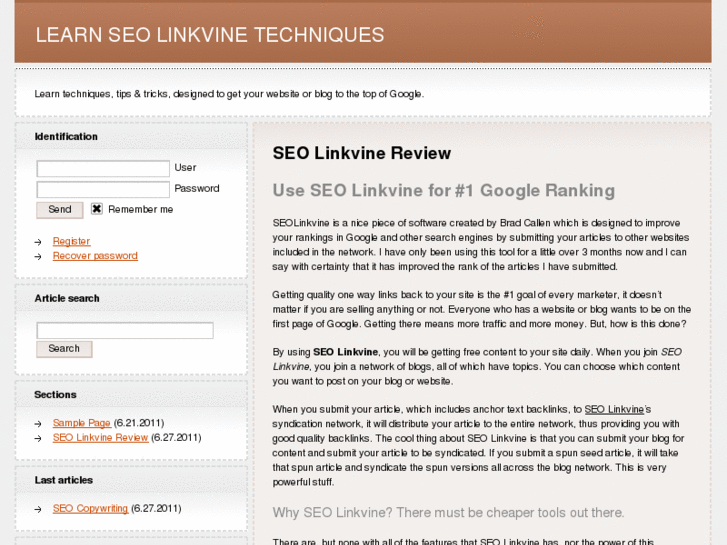Screen dimensions: 727x545
Task: Click the Identification panel heading
Action: (66, 136)
